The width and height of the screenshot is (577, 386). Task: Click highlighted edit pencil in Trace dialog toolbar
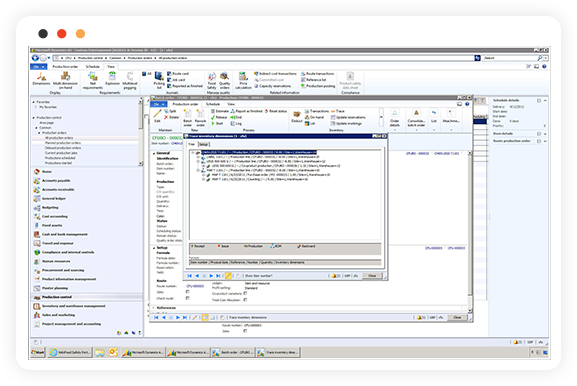pos(228,276)
